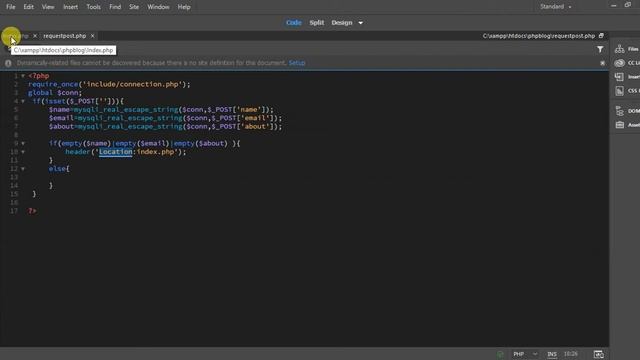Viewport: 640px width, 360px height.
Task: Select the requestpost.php document tab
Action: (x=64, y=36)
